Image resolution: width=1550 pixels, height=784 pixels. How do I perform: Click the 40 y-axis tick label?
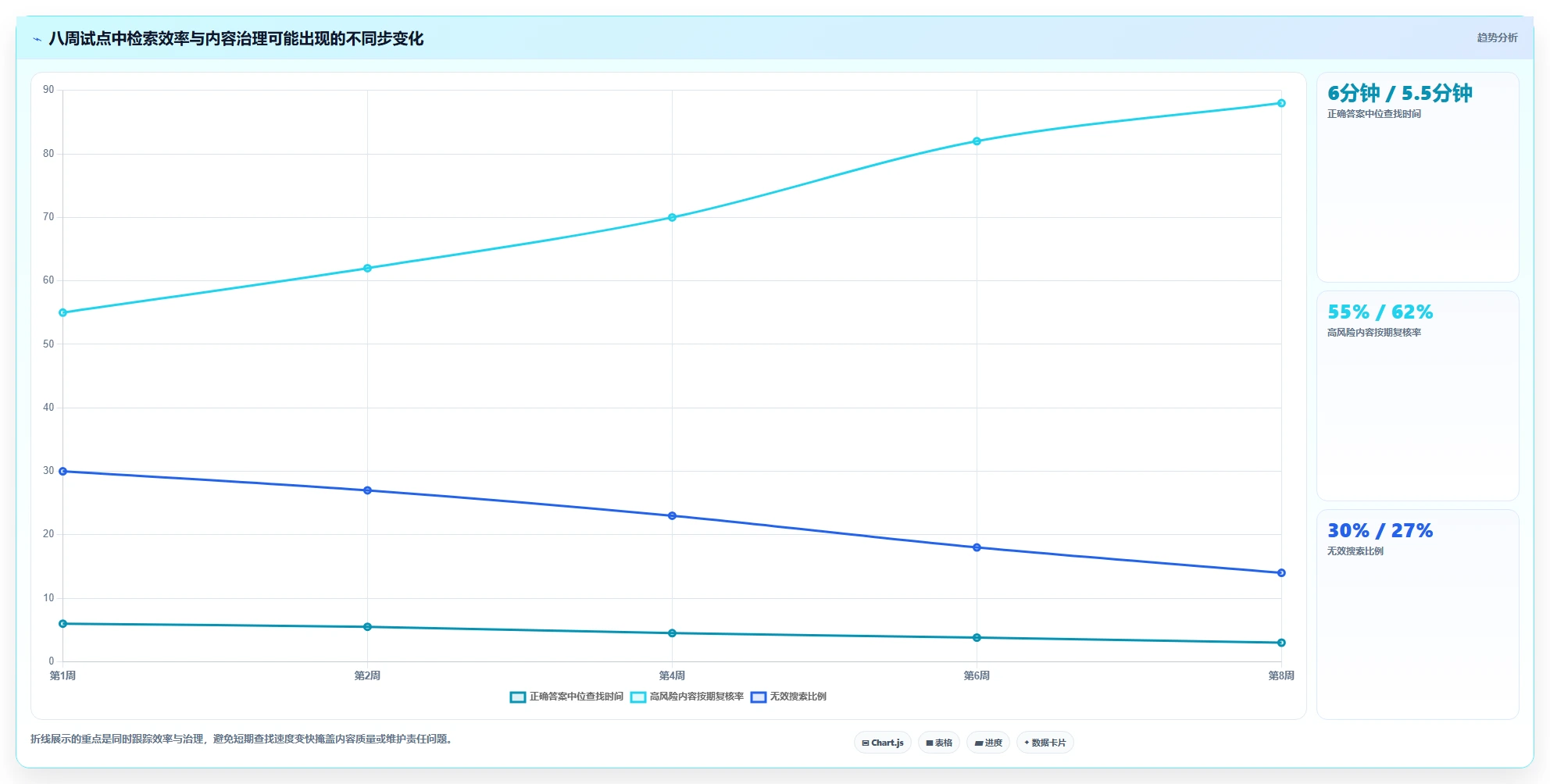click(48, 408)
